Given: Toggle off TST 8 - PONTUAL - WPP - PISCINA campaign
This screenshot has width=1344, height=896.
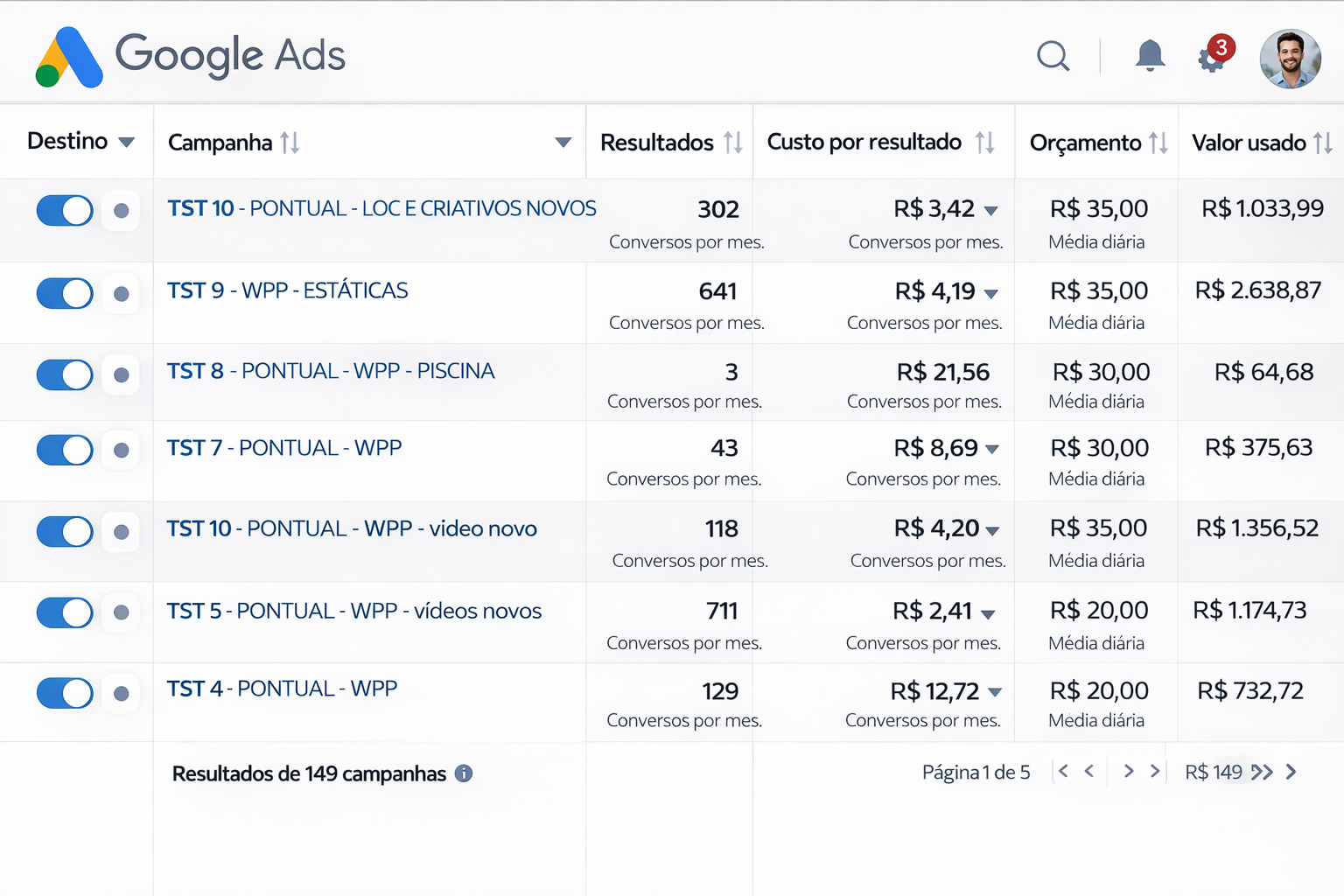Looking at the screenshot, I should coord(65,374).
